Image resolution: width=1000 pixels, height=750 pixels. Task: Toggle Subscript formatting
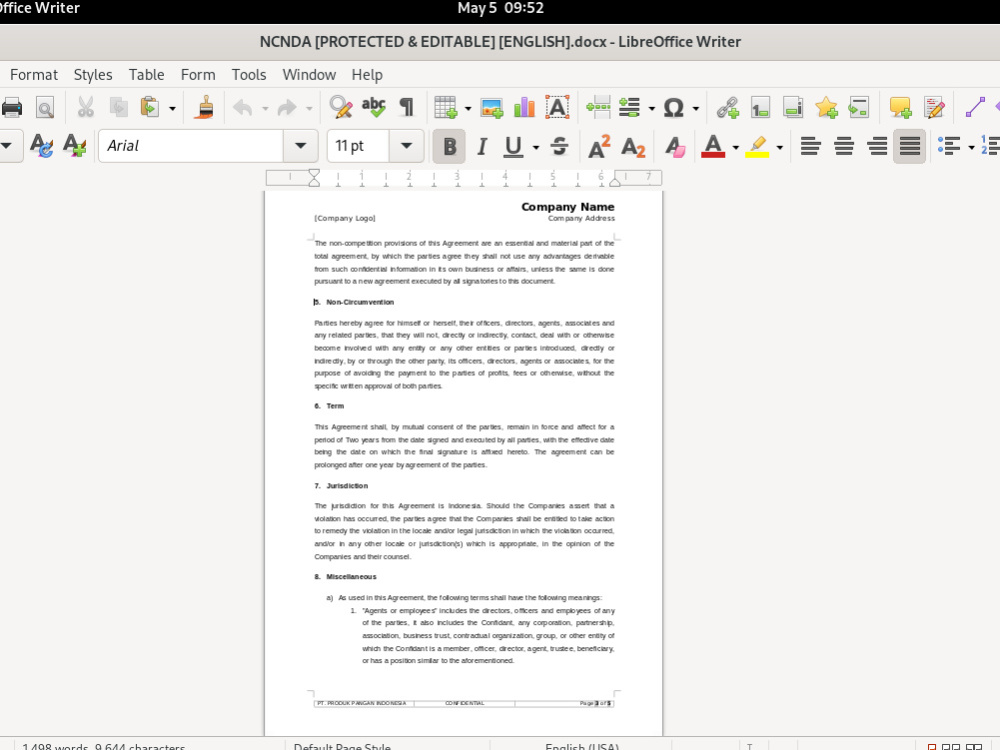[633, 147]
